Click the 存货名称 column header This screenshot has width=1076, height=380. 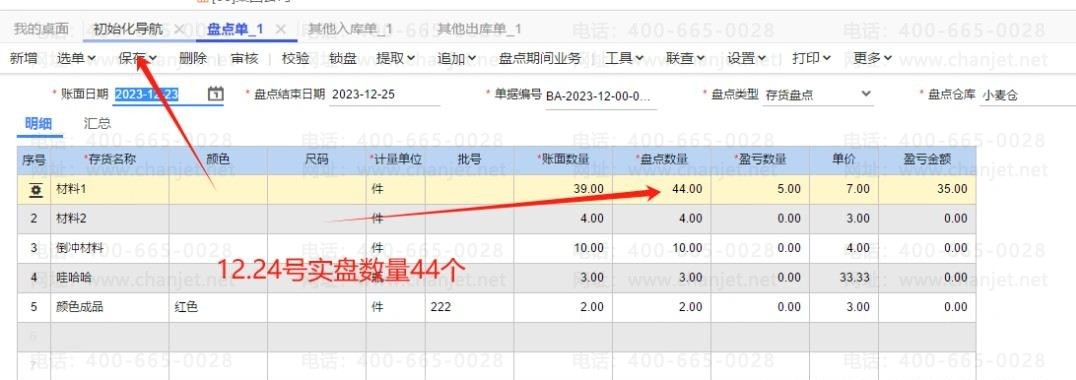[110, 160]
